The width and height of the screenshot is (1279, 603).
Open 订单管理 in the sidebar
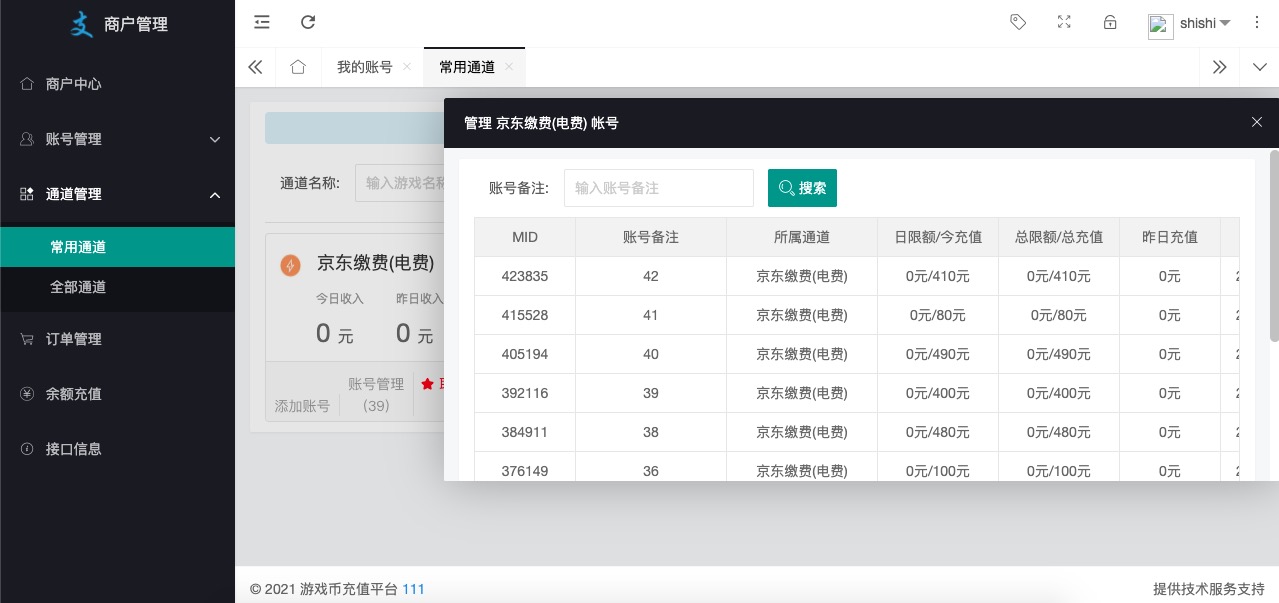pyautogui.click(x=117, y=339)
